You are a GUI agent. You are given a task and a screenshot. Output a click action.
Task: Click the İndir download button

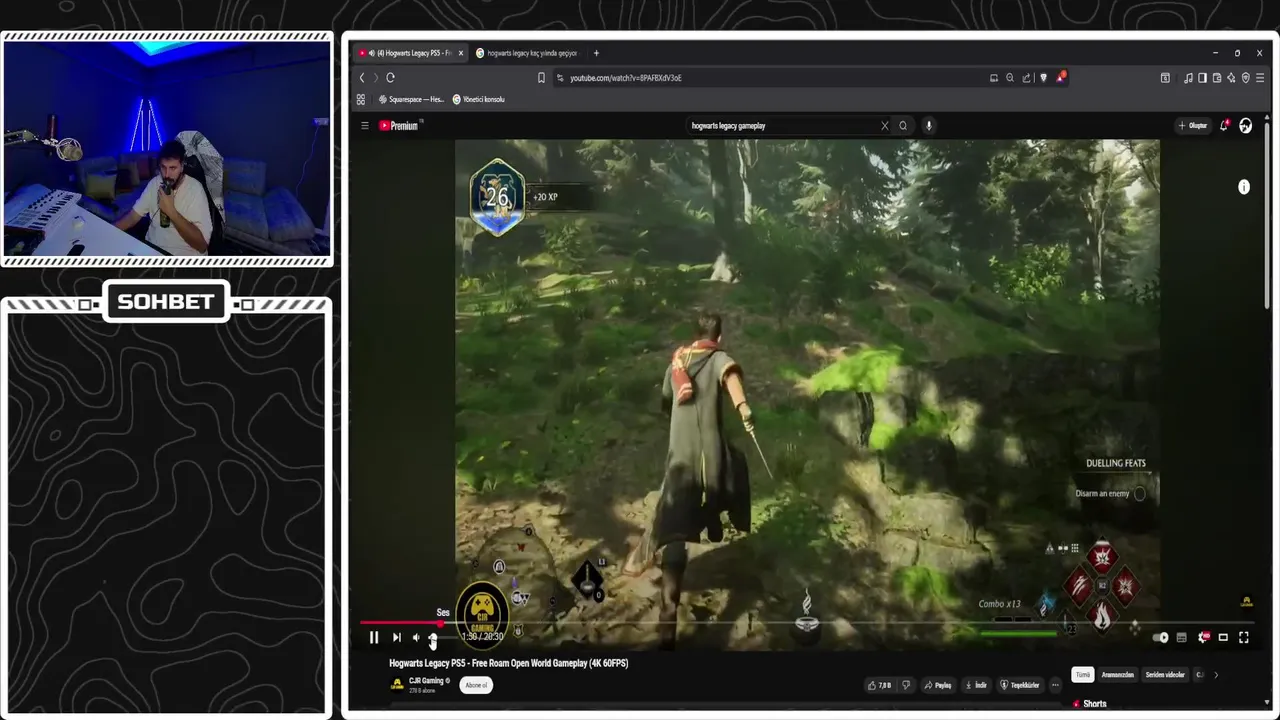click(976, 685)
